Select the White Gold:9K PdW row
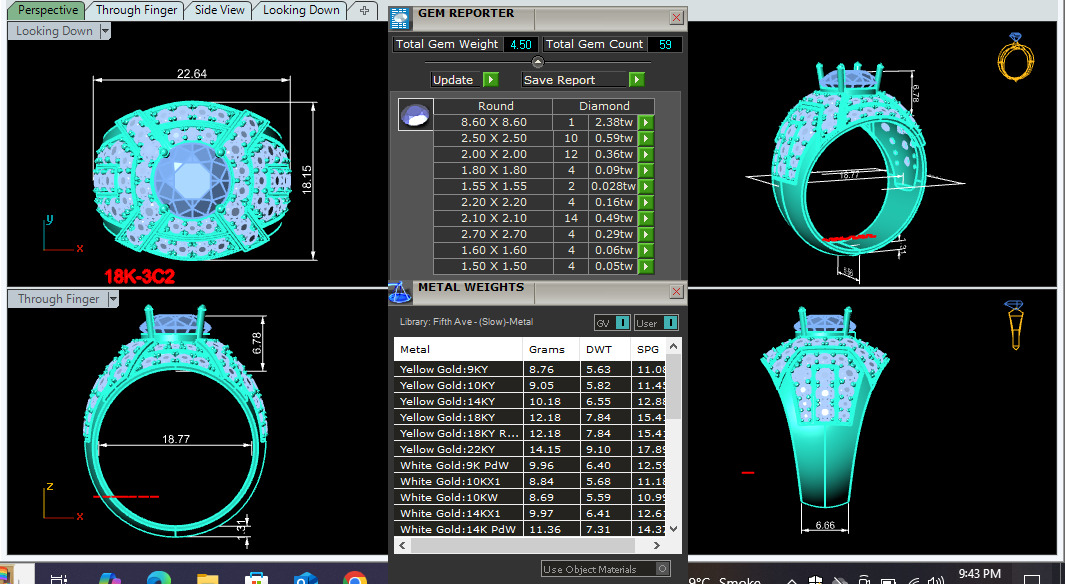Viewport: 1065px width, 584px height. pos(530,465)
